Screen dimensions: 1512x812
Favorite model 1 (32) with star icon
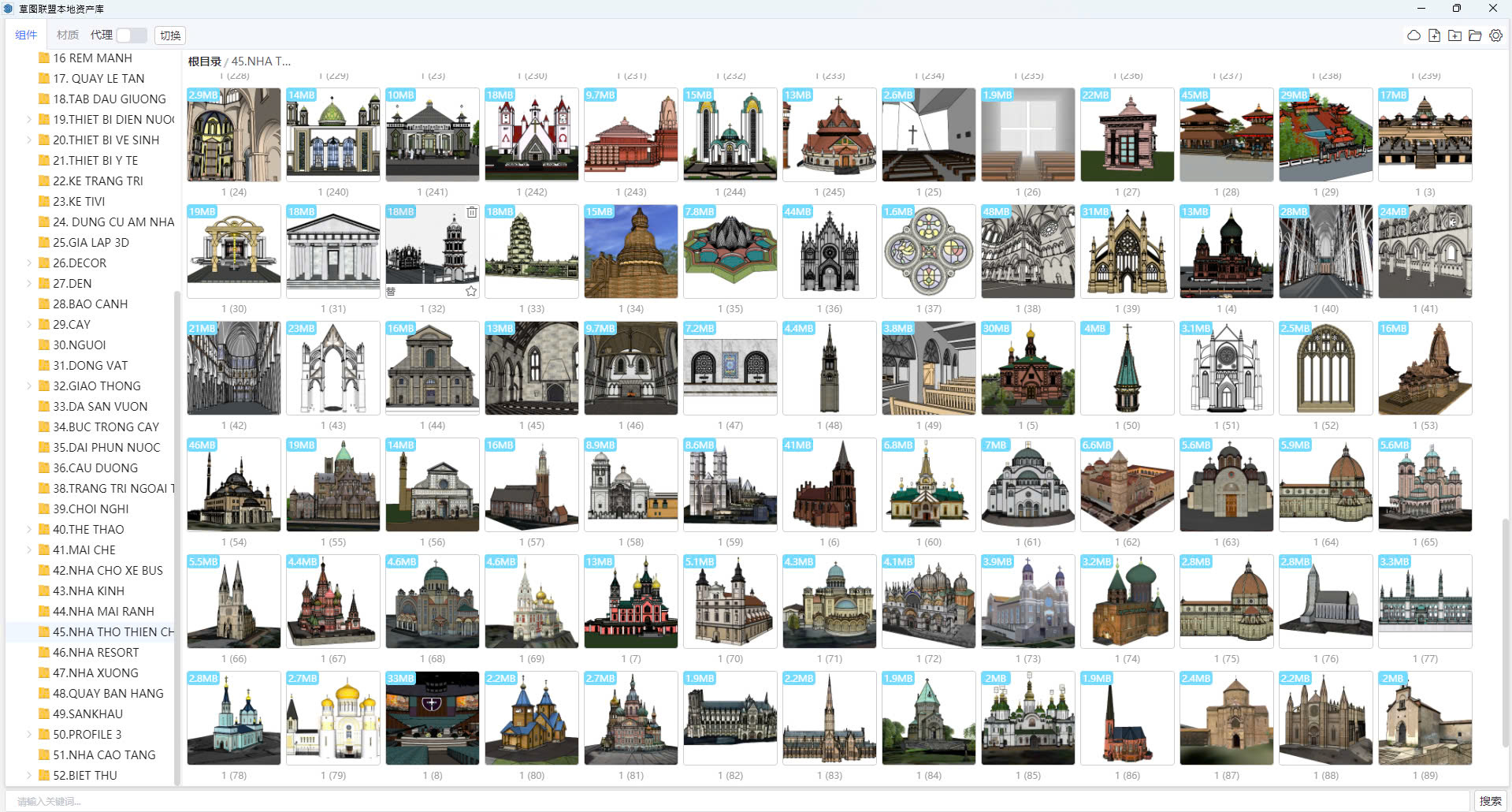click(471, 291)
